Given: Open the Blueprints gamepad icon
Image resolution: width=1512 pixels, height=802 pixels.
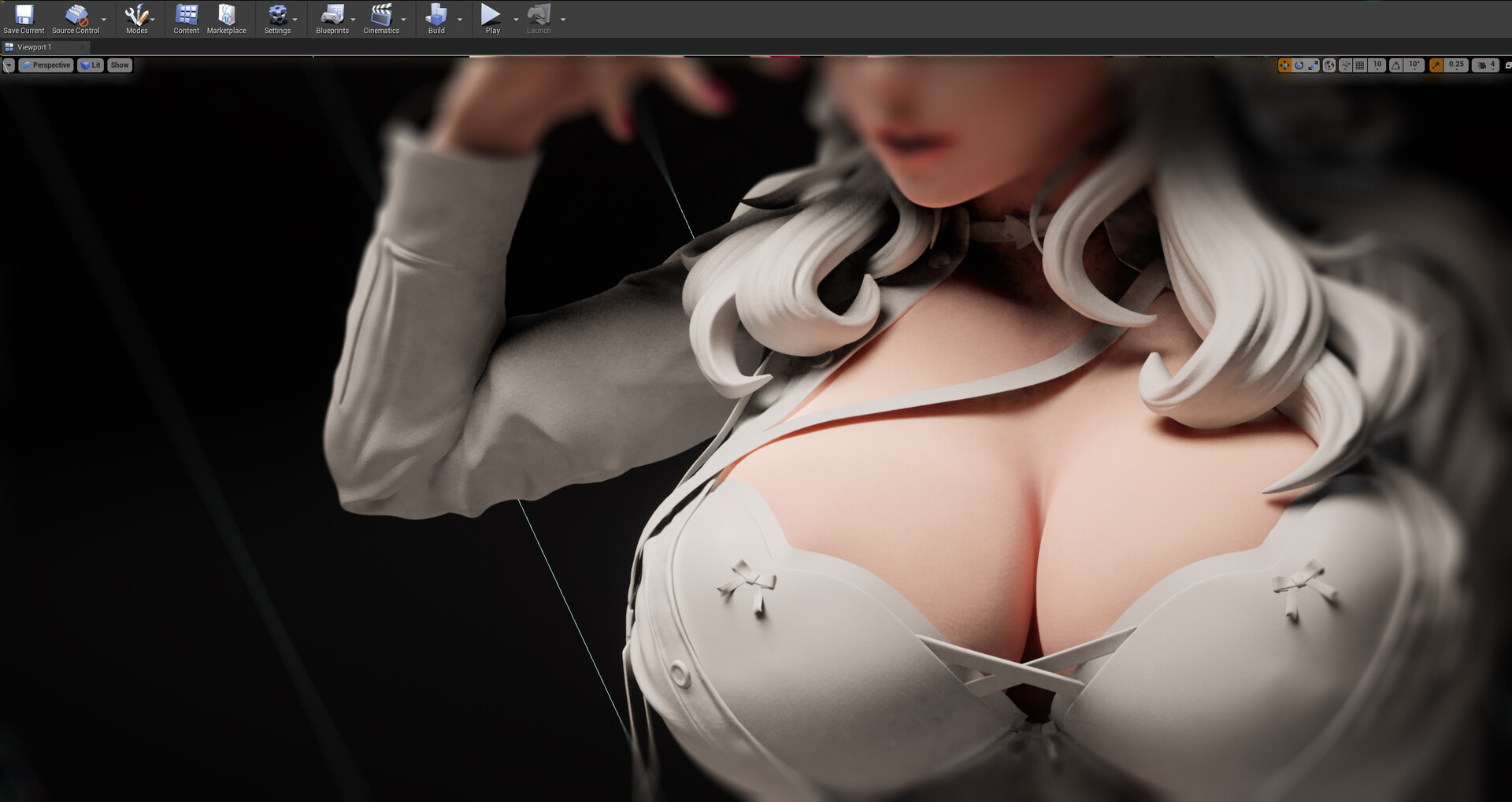Looking at the screenshot, I should (332, 15).
